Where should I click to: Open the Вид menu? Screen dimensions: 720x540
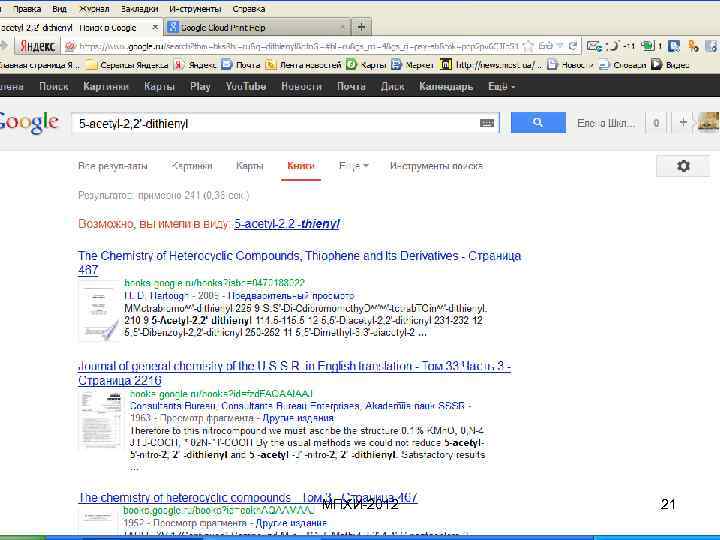59,9
